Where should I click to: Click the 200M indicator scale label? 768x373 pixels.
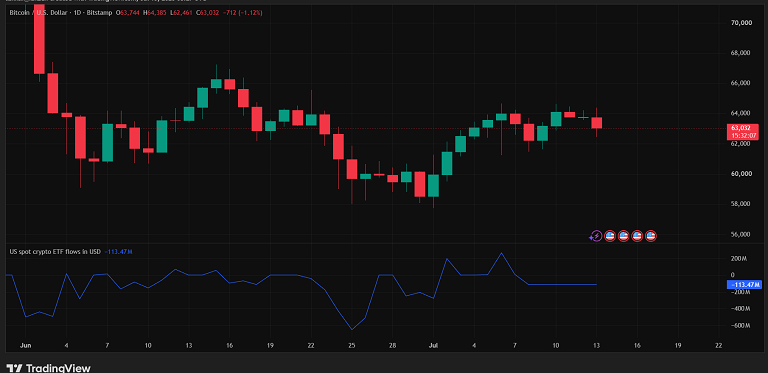(x=738, y=258)
